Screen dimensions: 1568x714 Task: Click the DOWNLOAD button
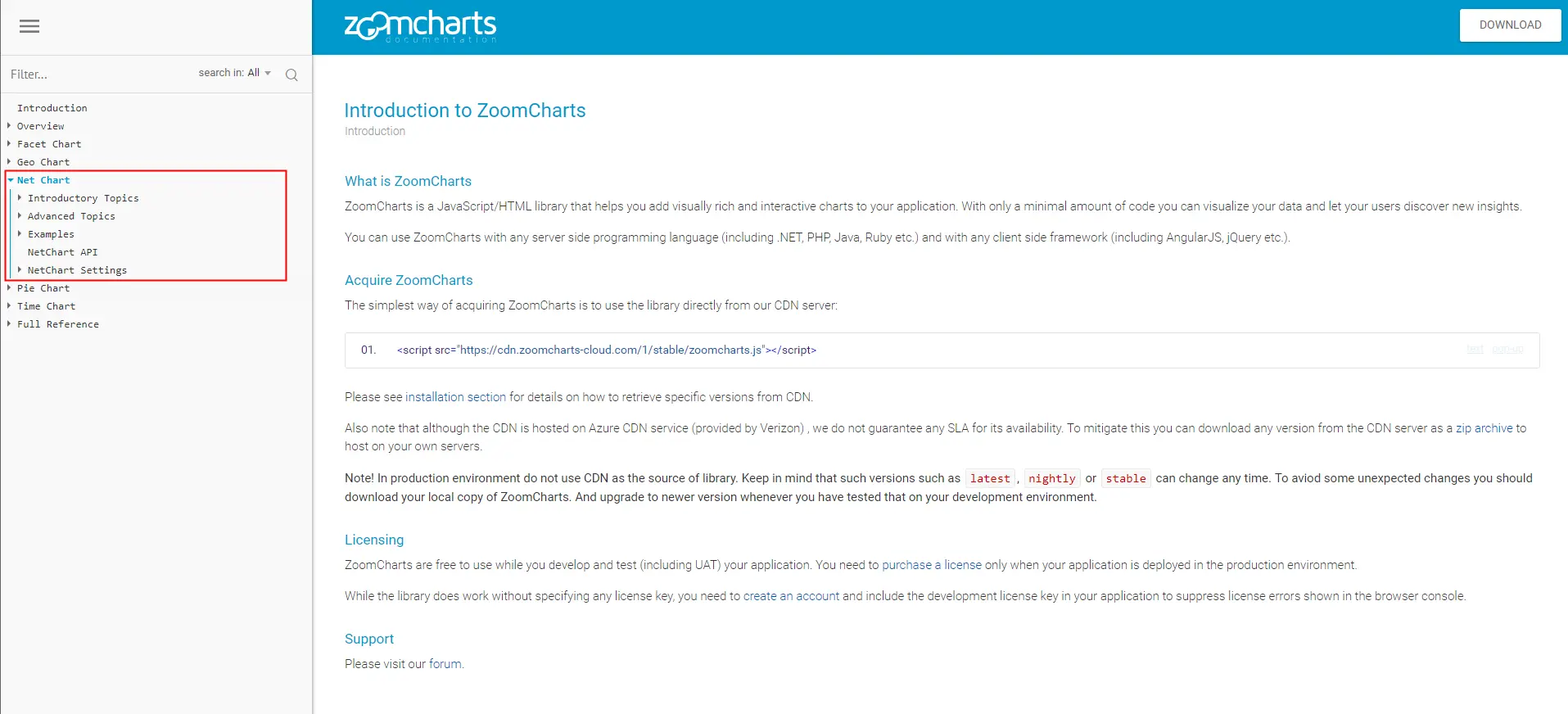[1510, 25]
